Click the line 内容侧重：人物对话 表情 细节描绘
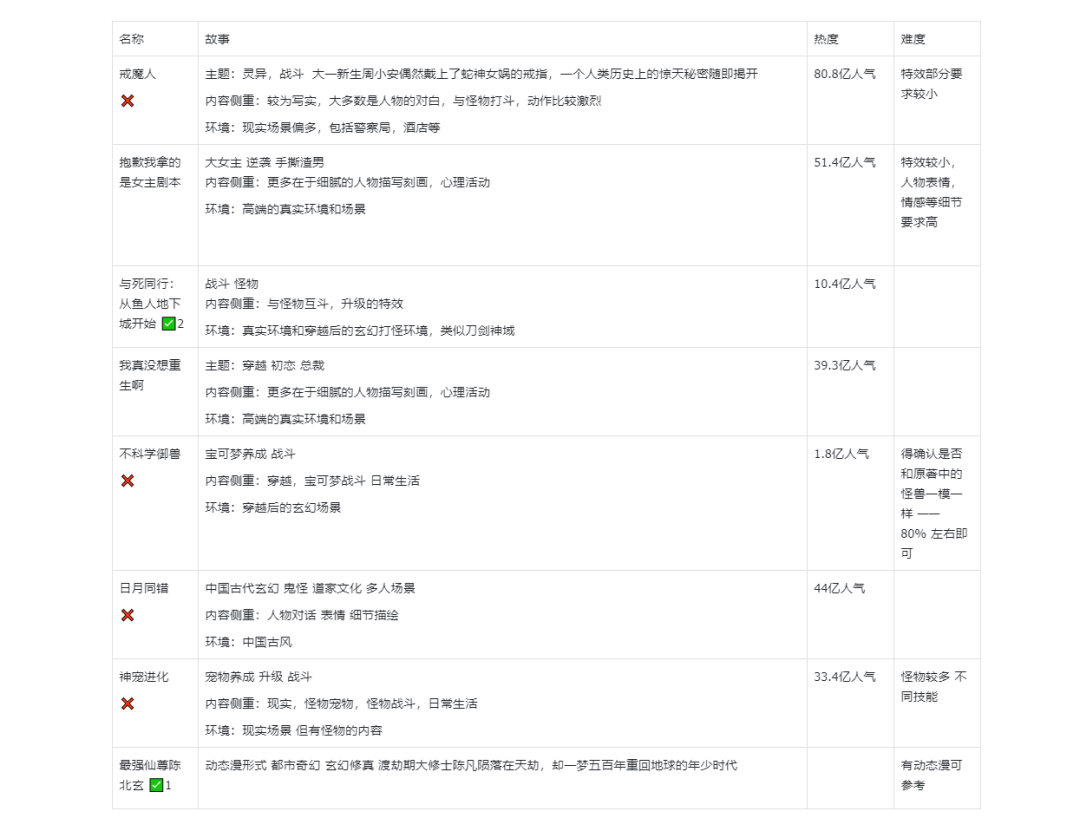The width and height of the screenshot is (1080, 831). (302, 615)
